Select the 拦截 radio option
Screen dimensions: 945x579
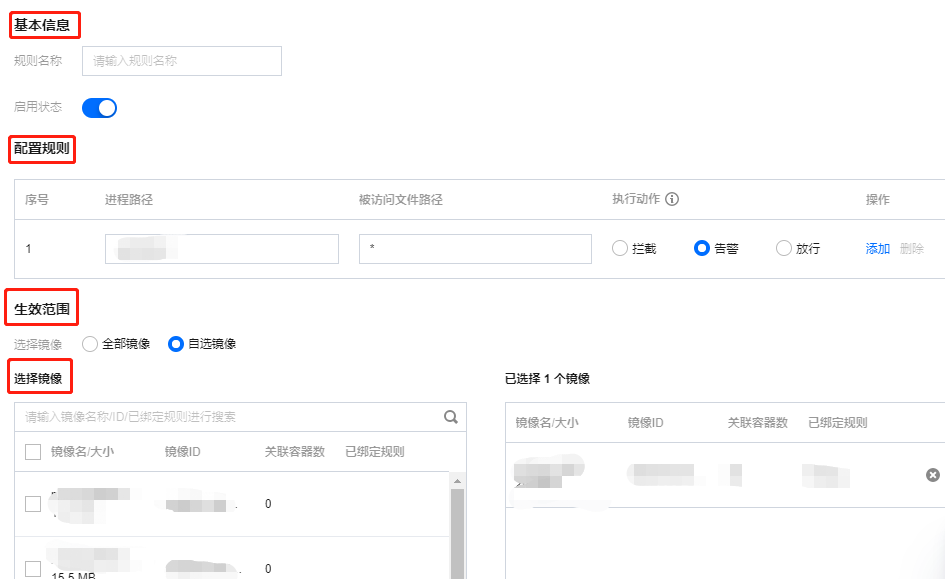tap(620, 249)
